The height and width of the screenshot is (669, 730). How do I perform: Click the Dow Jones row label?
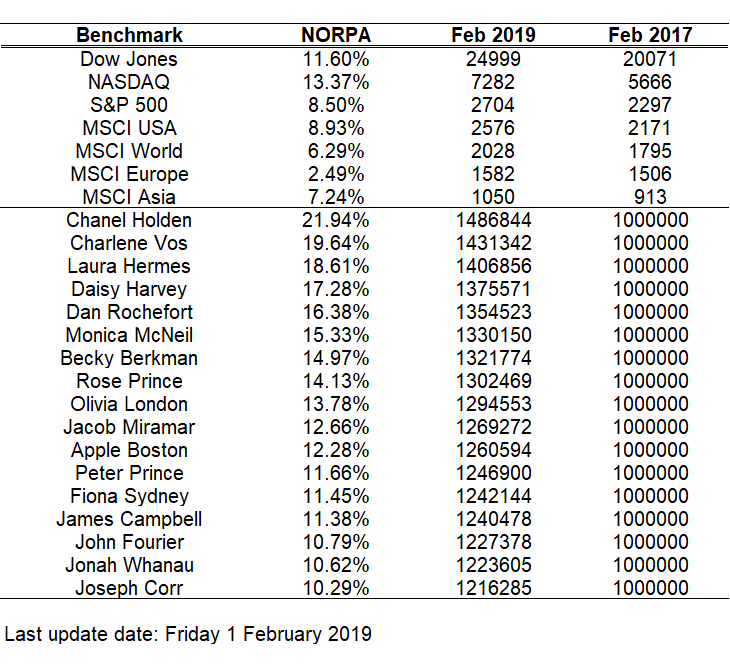click(129, 59)
